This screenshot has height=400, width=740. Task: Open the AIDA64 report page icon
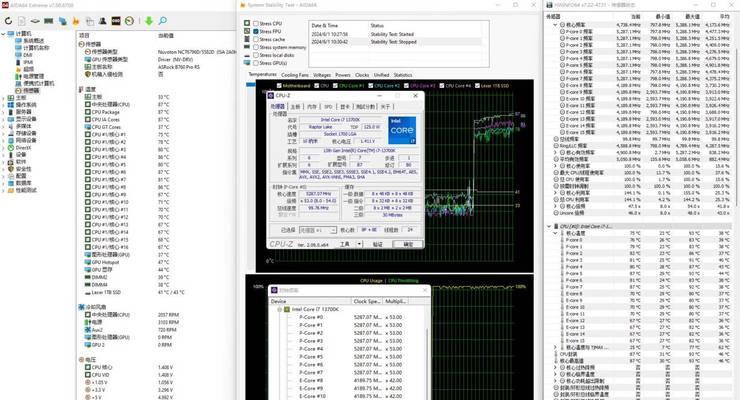[22, 21]
